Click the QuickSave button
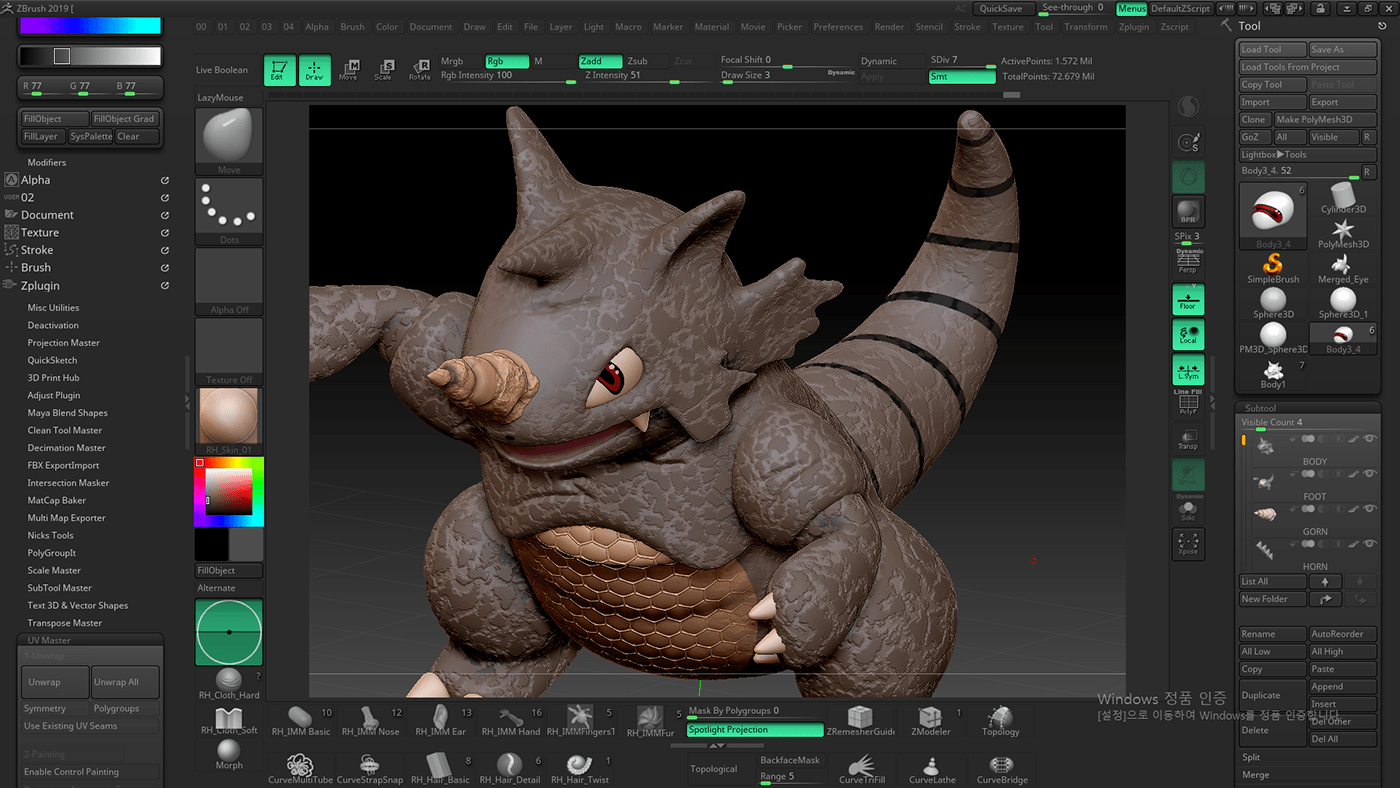 point(1001,9)
